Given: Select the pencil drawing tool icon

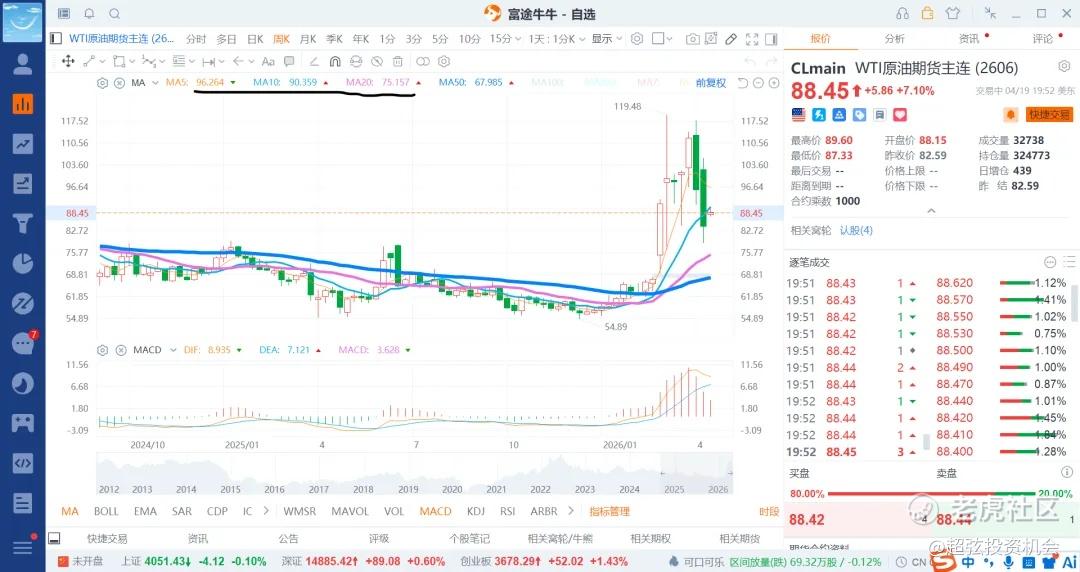Looking at the screenshot, I should 731,39.
